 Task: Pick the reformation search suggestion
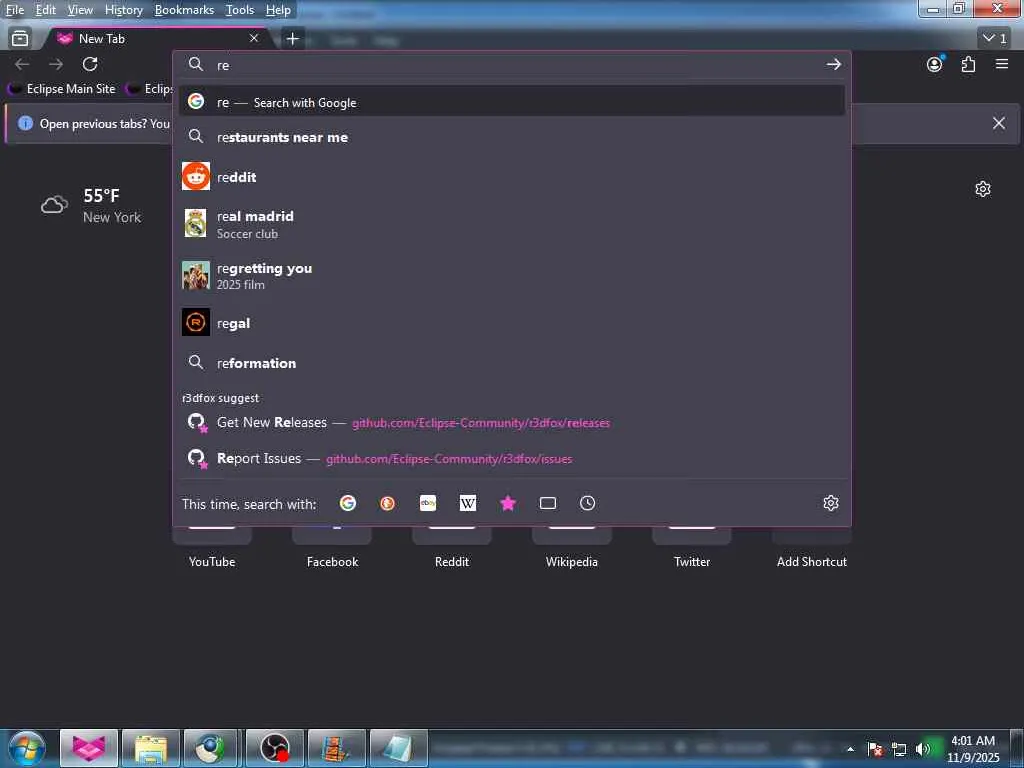(x=511, y=362)
